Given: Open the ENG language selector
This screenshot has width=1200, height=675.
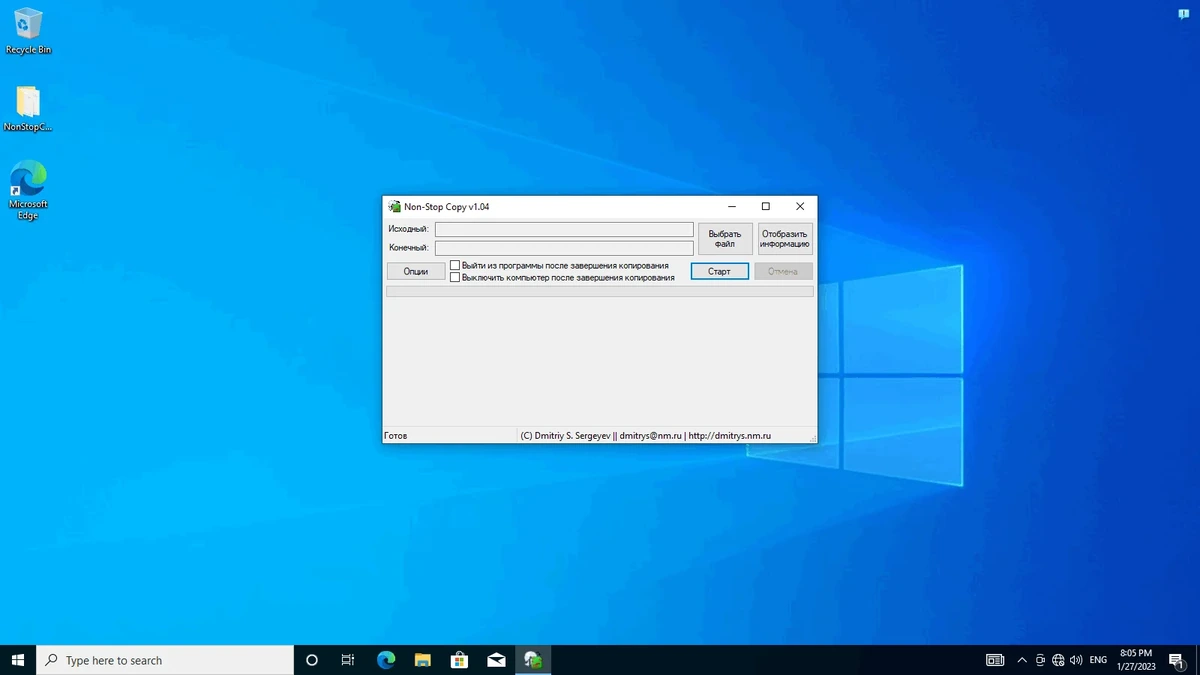Looking at the screenshot, I should tap(1098, 660).
